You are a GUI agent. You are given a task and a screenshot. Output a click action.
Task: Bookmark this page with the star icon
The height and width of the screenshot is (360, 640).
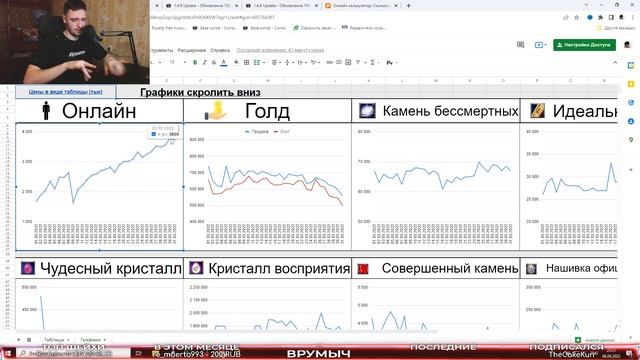[576, 18]
